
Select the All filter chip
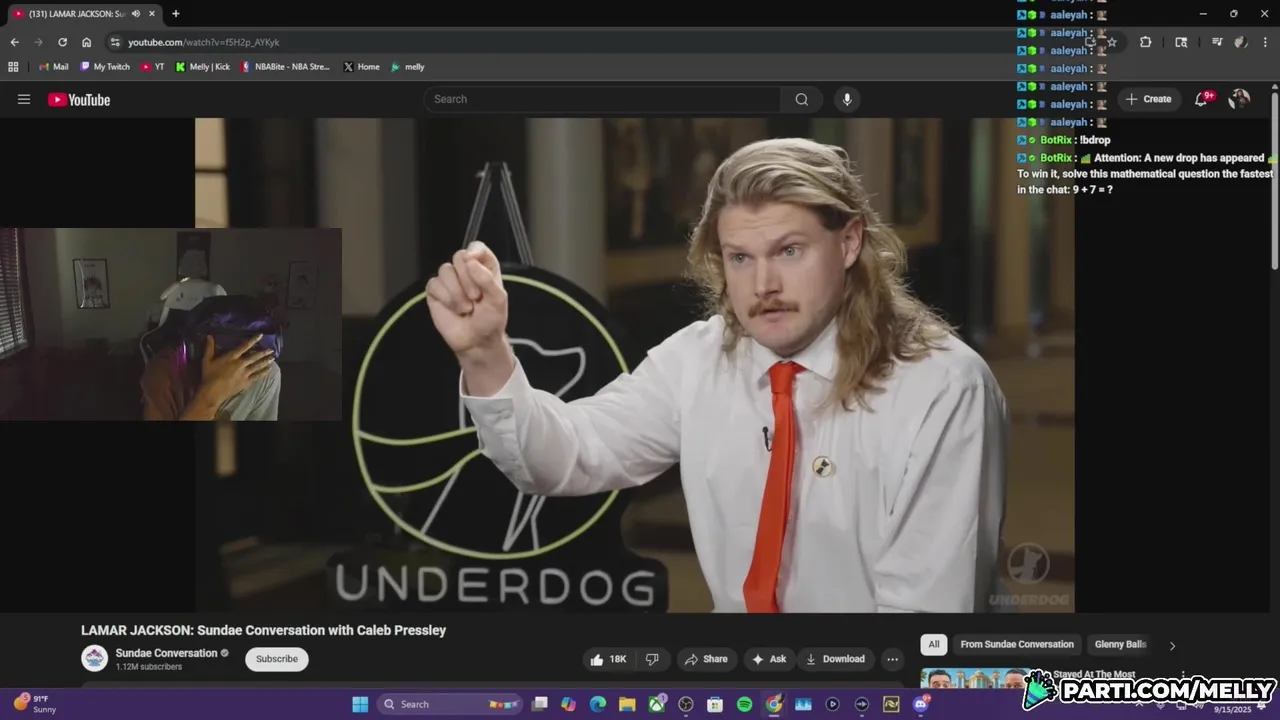click(934, 645)
